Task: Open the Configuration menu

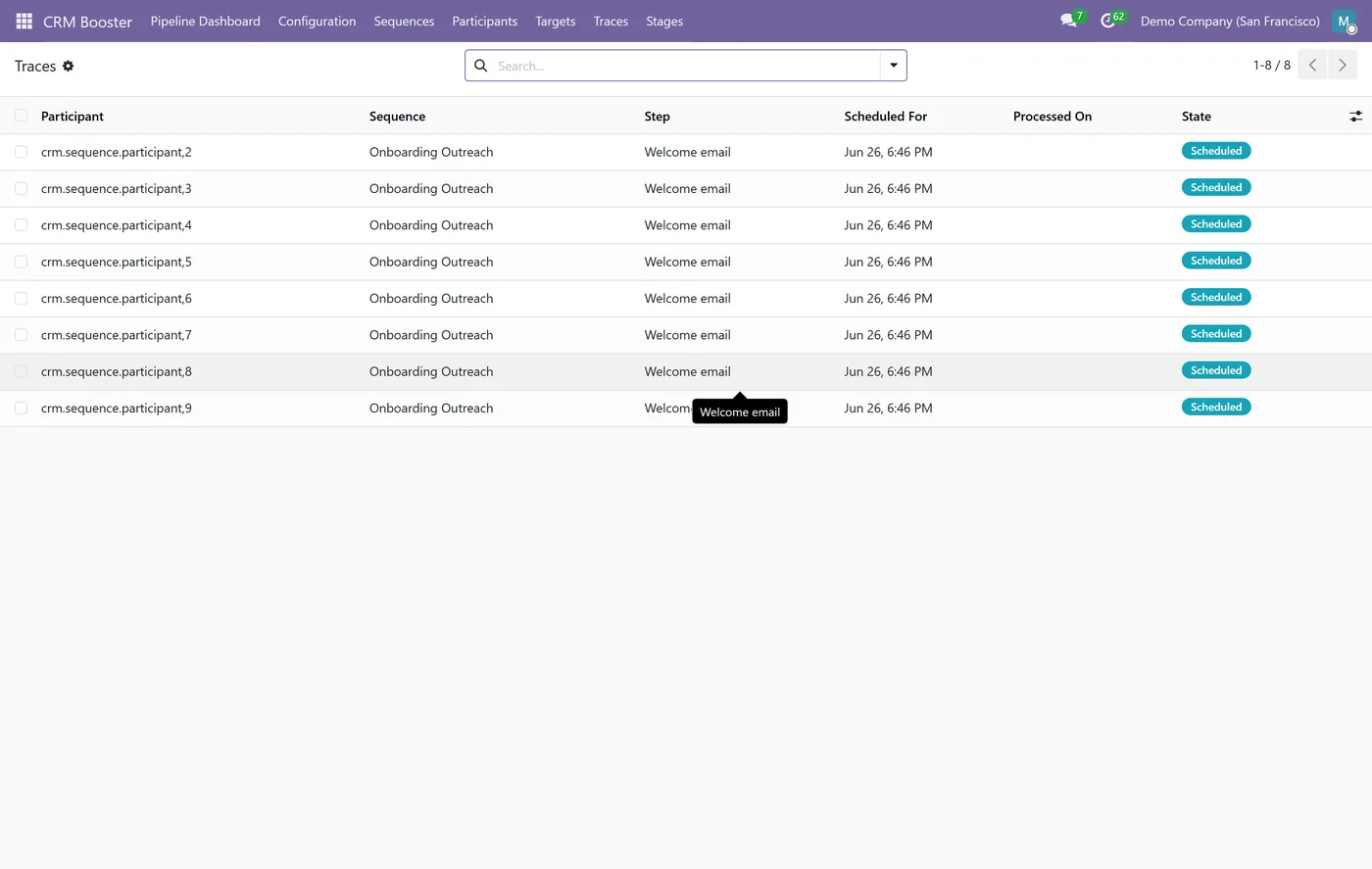Action: pyautogui.click(x=317, y=21)
